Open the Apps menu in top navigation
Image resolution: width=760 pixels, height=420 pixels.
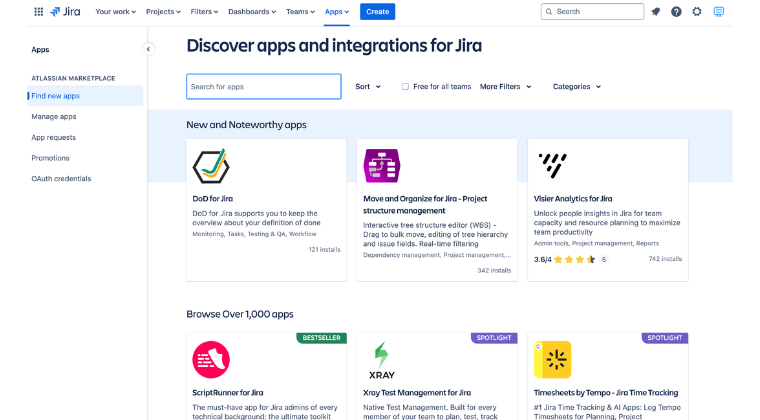337,12
